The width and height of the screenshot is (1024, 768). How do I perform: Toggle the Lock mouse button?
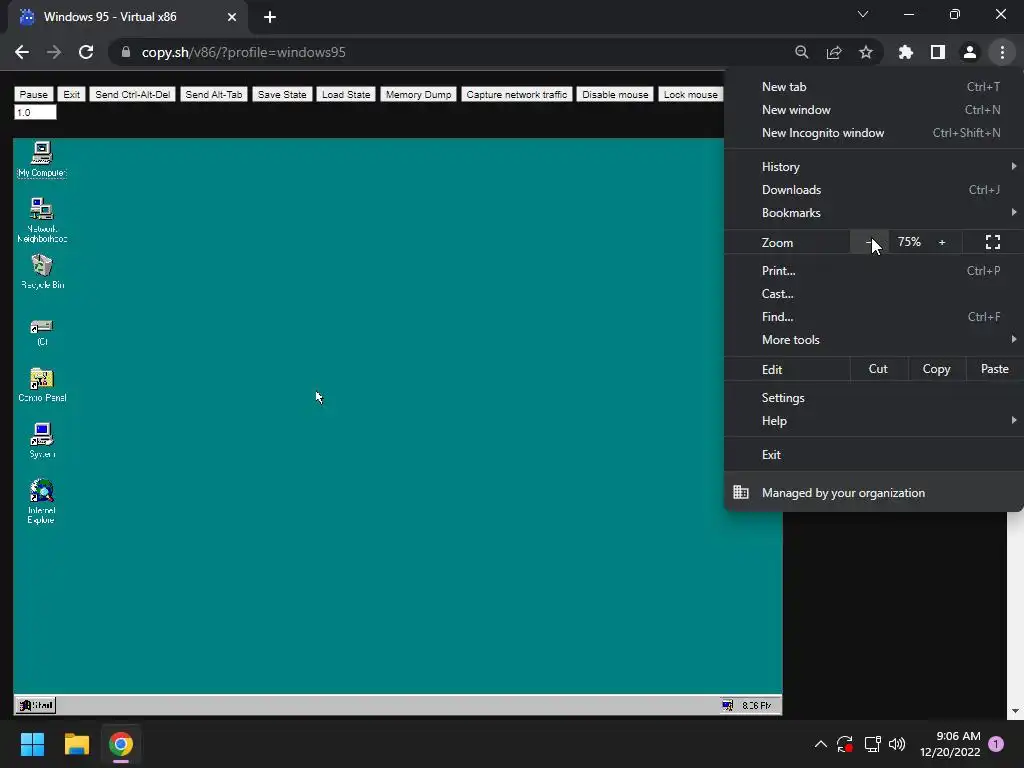pyautogui.click(x=690, y=94)
